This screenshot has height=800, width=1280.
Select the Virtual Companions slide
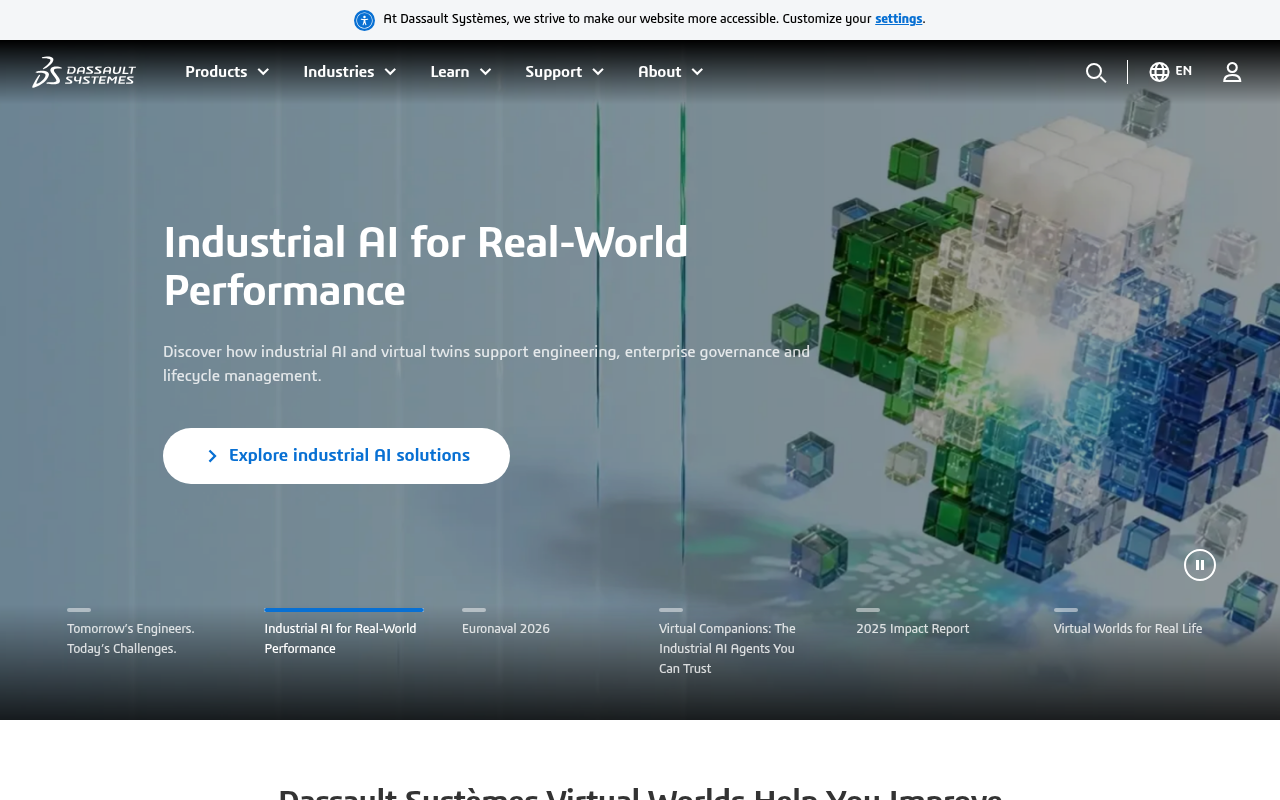[x=738, y=642]
